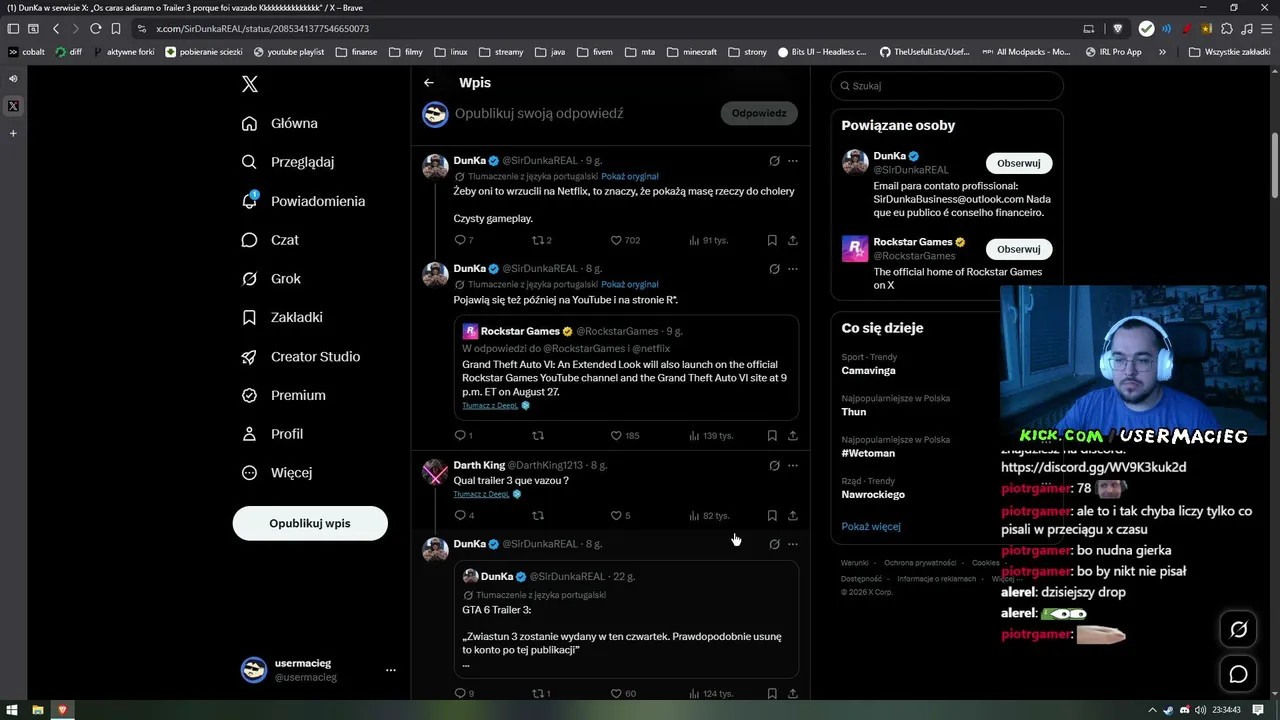
Task: Go to Główna in the sidebar
Action: click(x=280, y=123)
